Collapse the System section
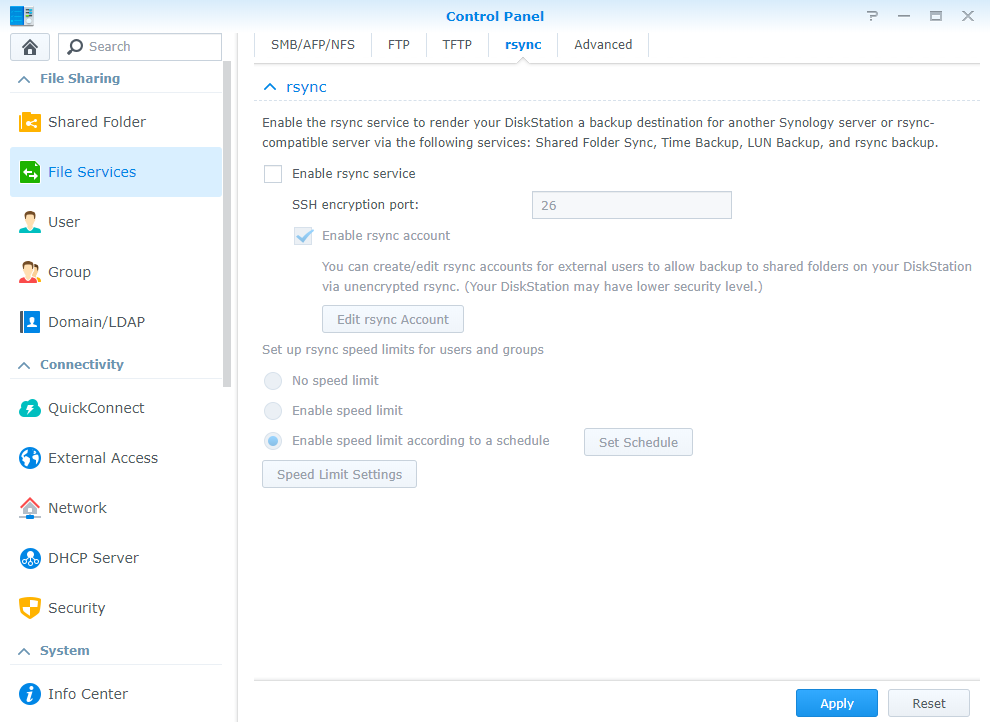Image resolution: width=990 pixels, height=722 pixels. [24, 651]
